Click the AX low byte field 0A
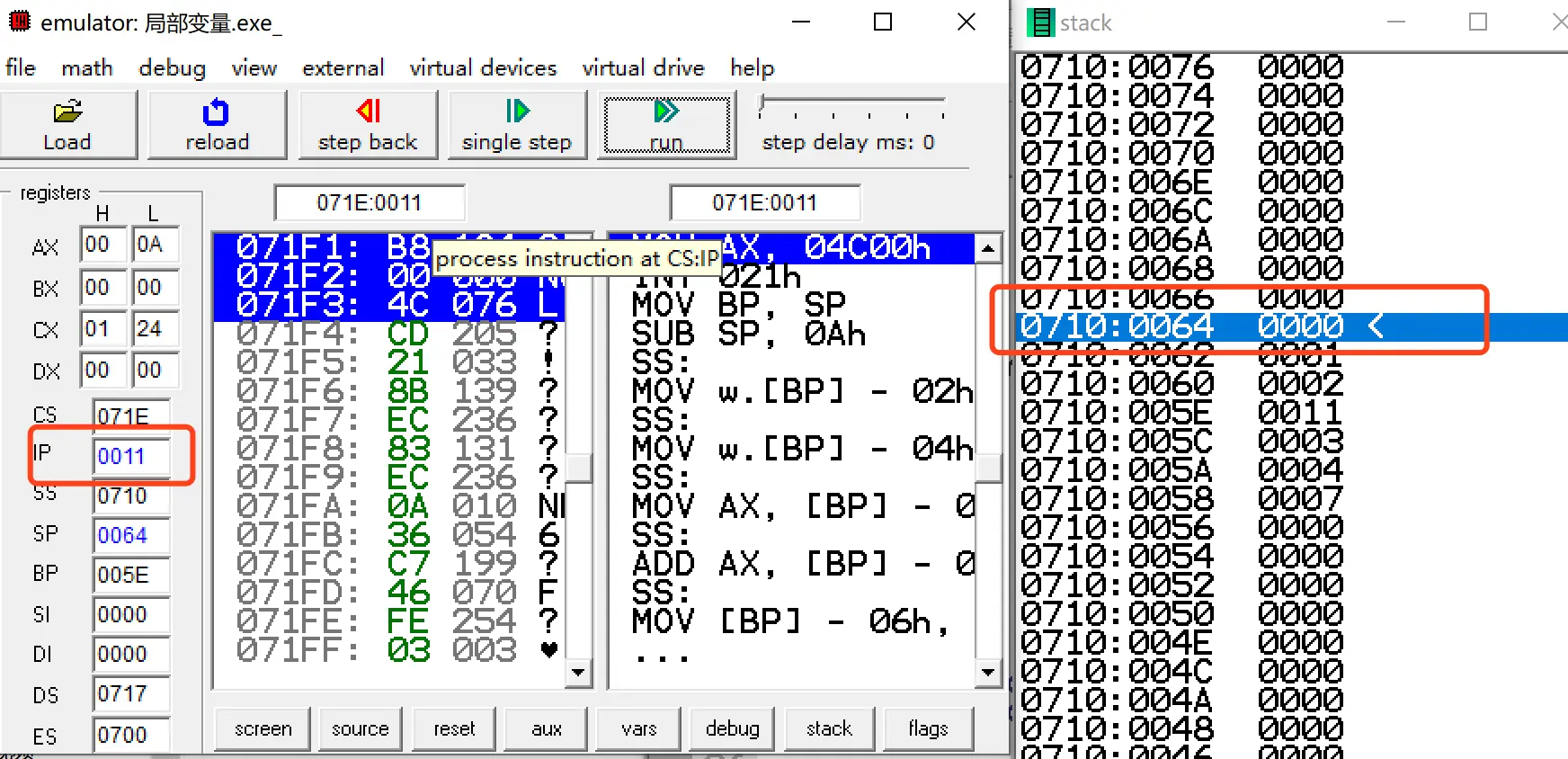Viewport: 1568px width, 759px height. coord(155,245)
